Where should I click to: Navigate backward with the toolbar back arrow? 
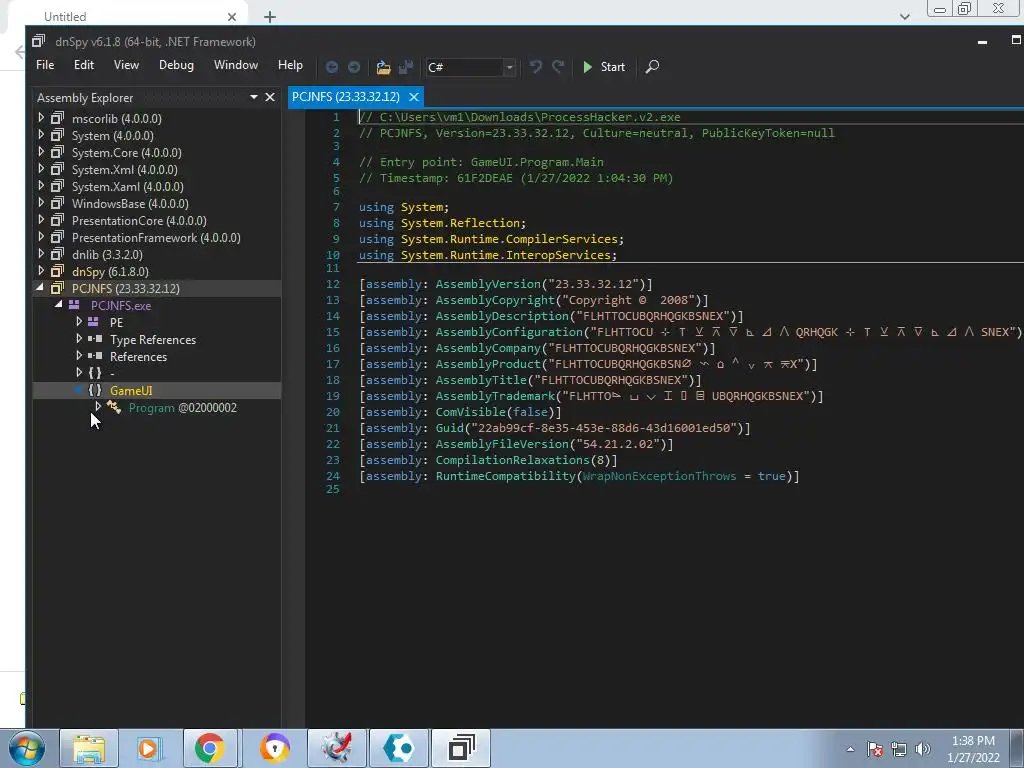332,67
